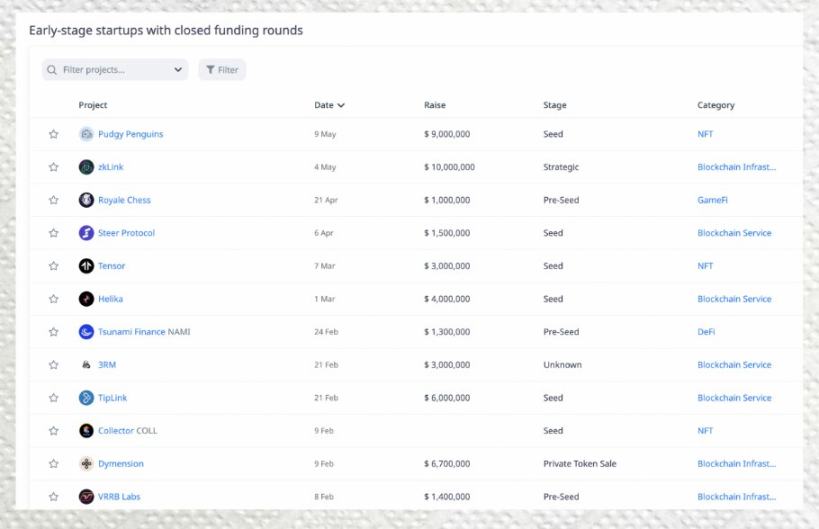Focus the Filter projects search field
This screenshot has height=529, width=819.
click(x=115, y=69)
